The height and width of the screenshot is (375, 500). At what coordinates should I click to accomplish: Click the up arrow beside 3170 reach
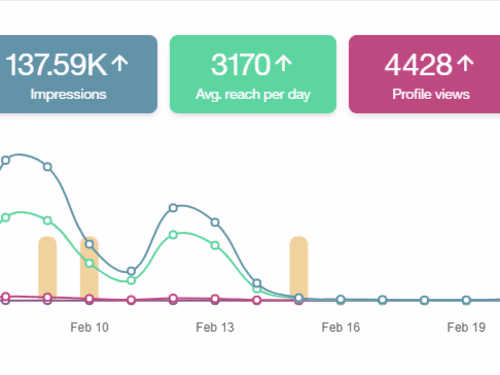[x=284, y=63]
